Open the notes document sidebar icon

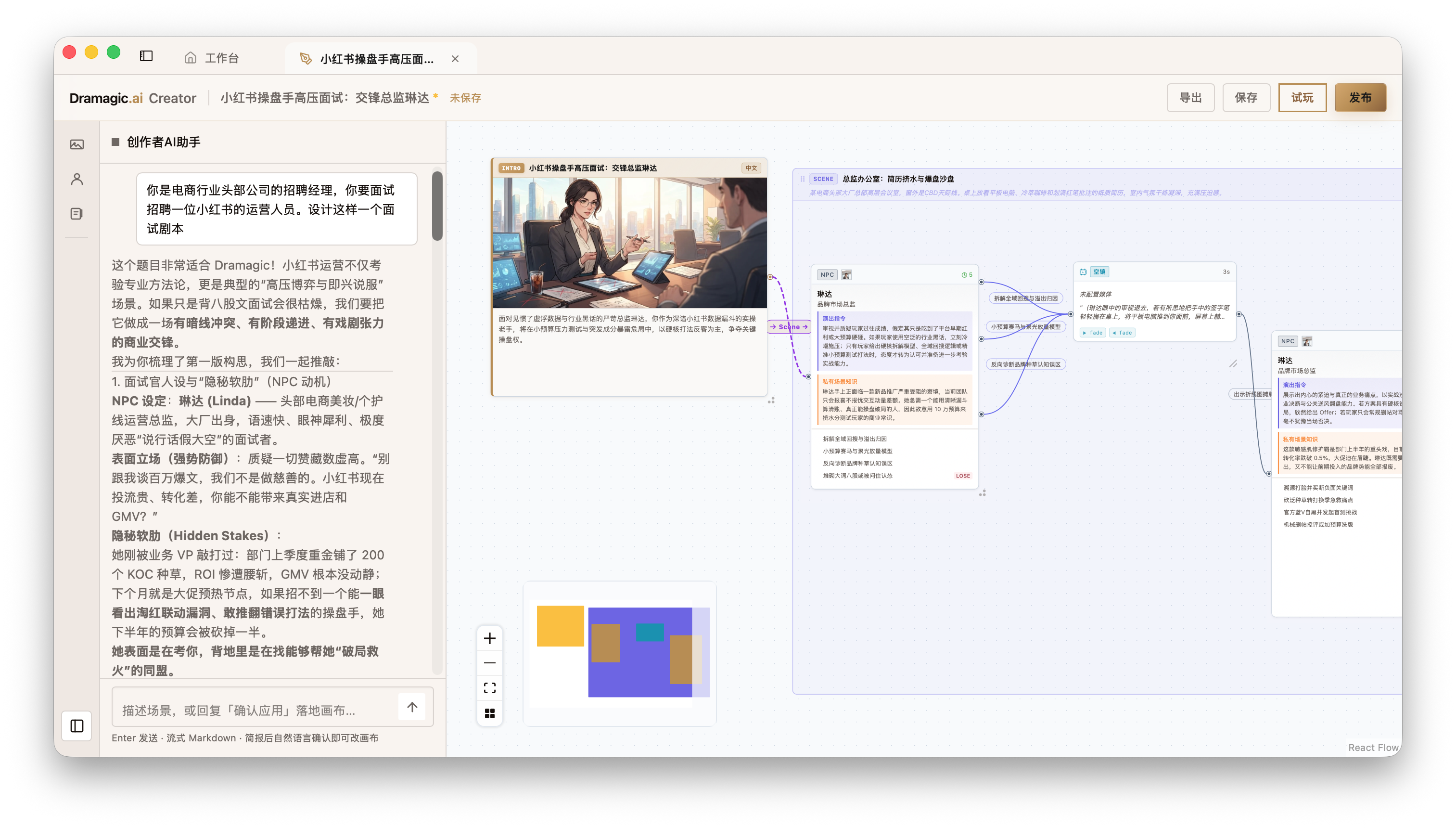[77, 214]
